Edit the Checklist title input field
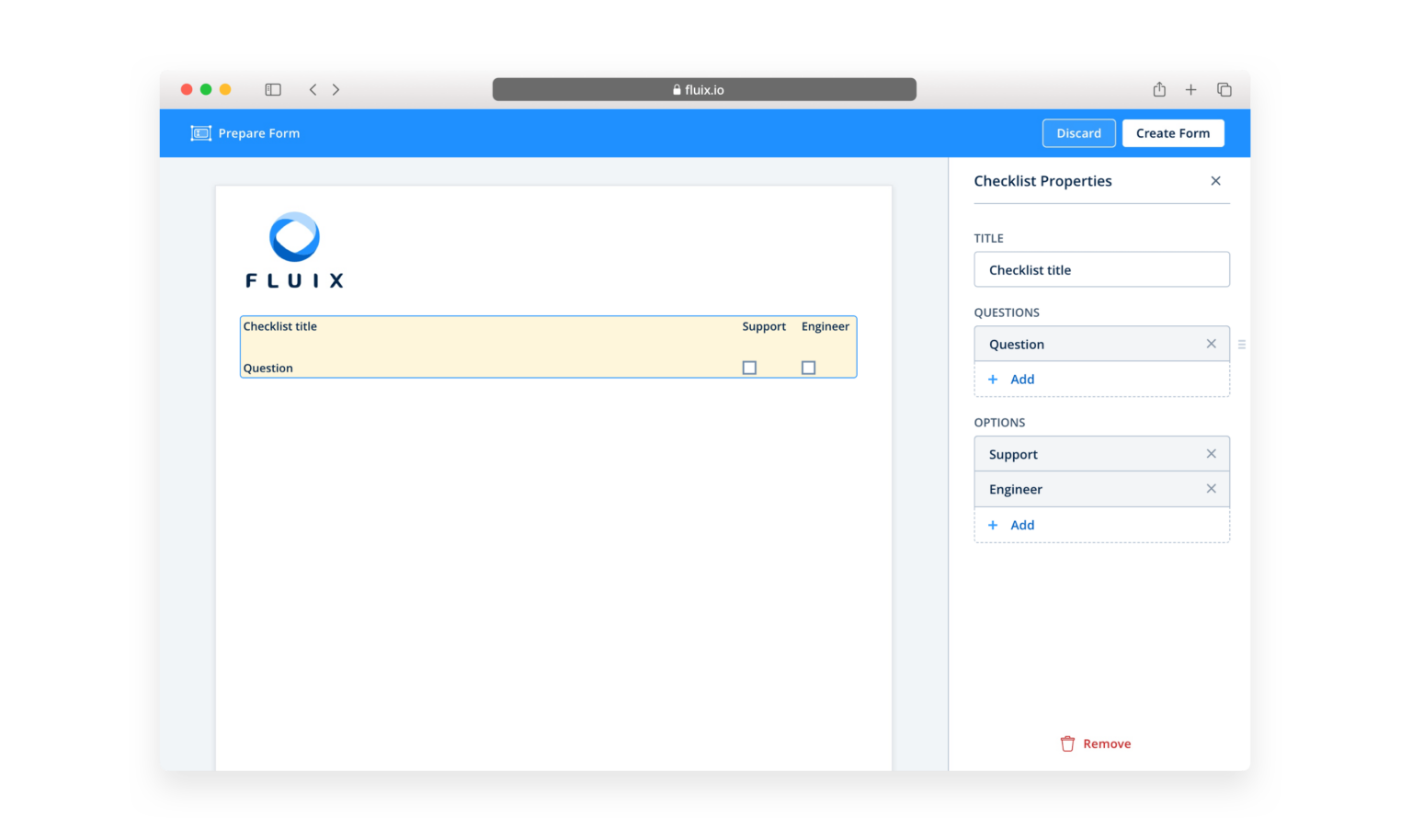Image resolution: width=1412 pixels, height=840 pixels. pos(1101,269)
